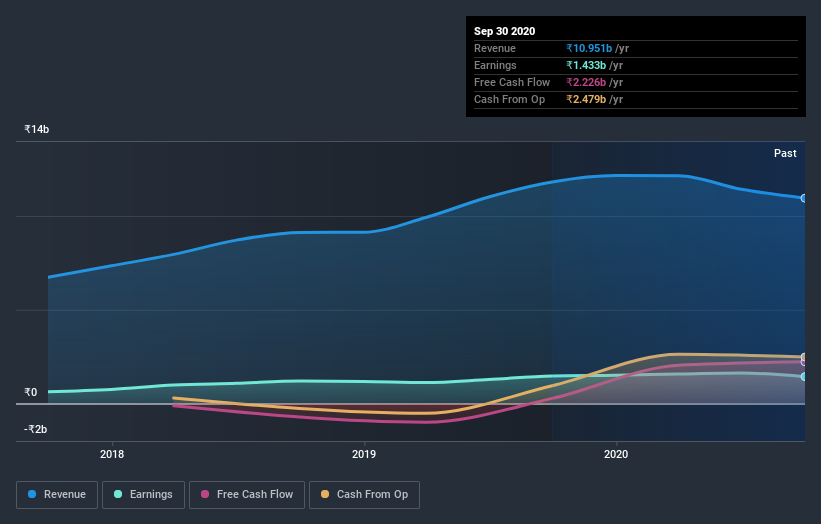Click the 2019 x-axis label

click(x=364, y=454)
